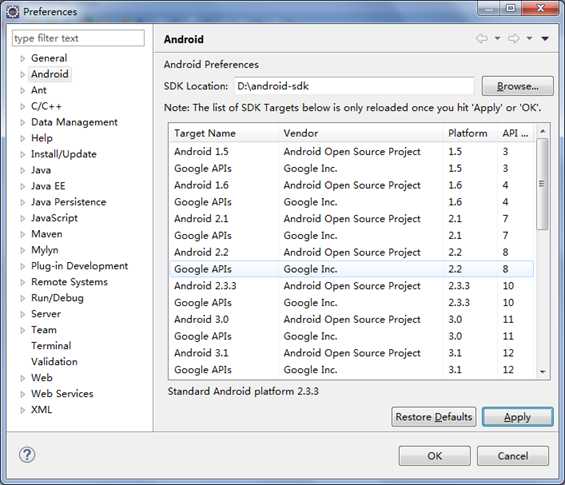The height and width of the screenshot is (485, 565).
Task: Select Google APIs row with platform 1.5
Action: (x=351, y=169)
